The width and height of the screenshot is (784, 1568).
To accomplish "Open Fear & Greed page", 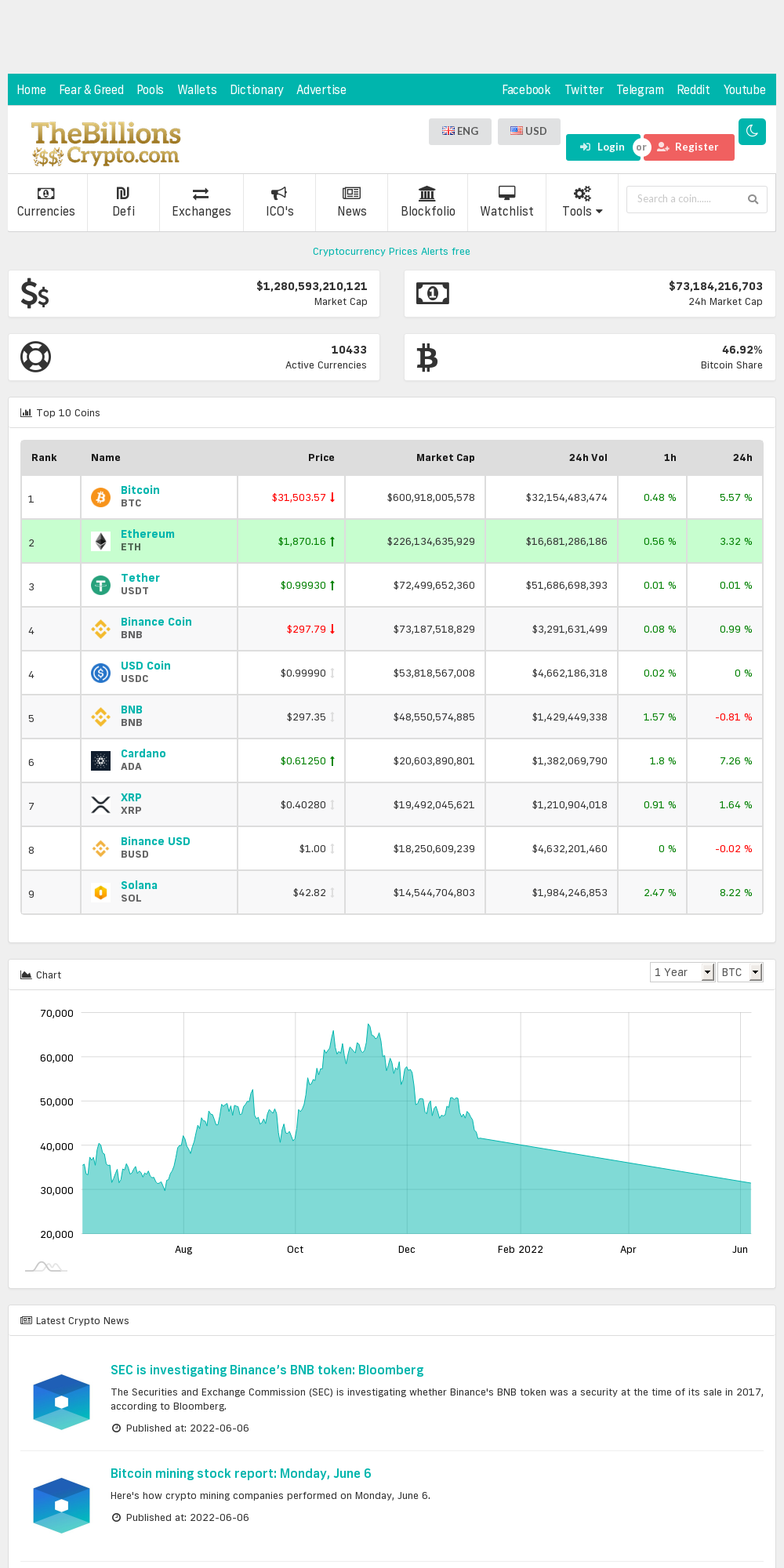I will pos(92,90).
